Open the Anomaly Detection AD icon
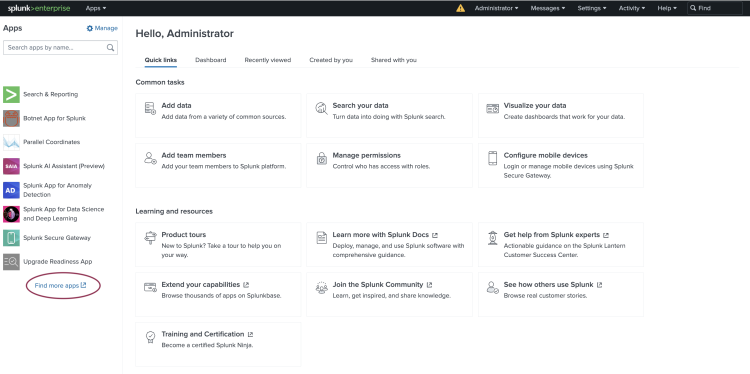This screenshot has width=750, height=374. point(11,190)
